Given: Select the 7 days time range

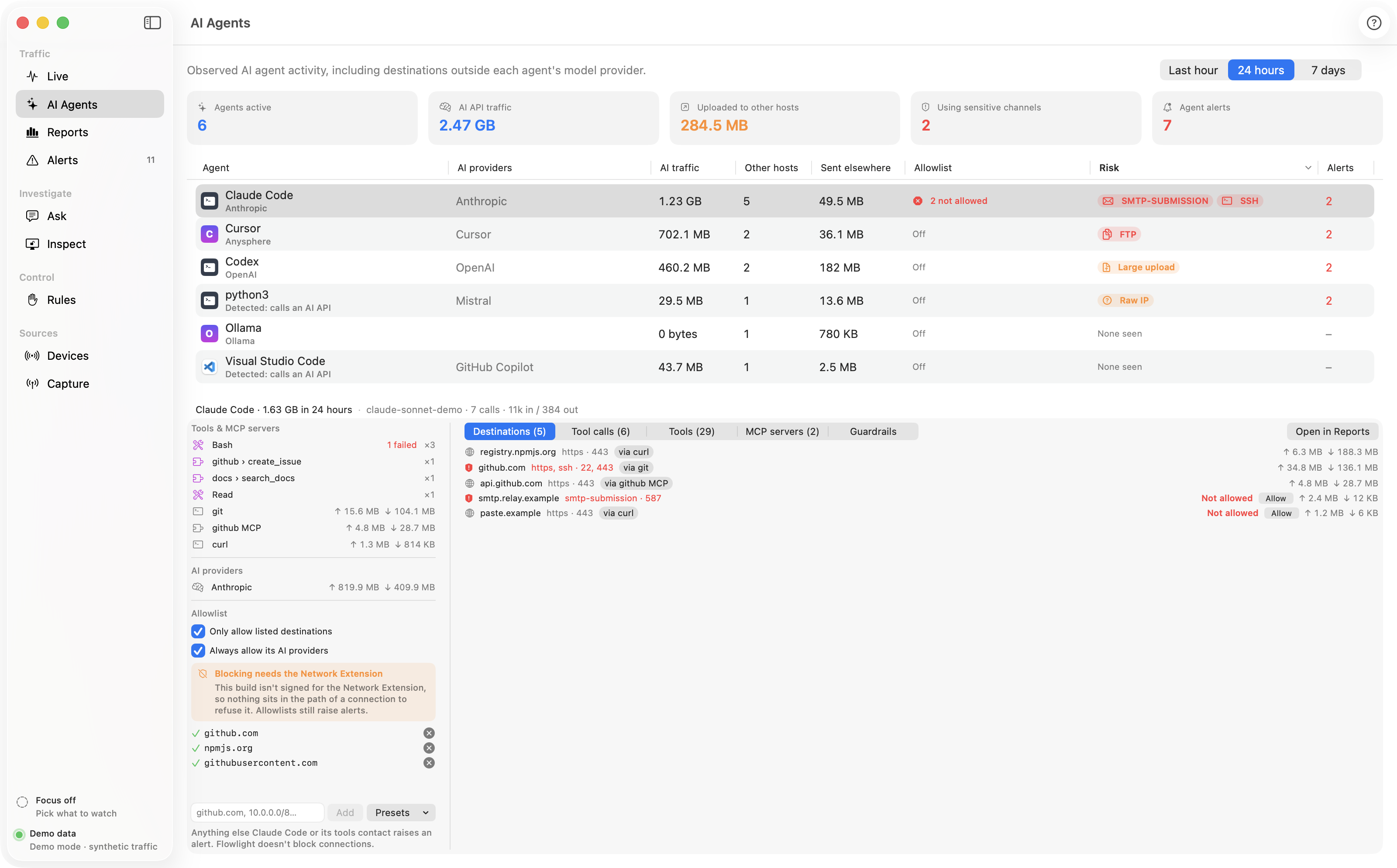Looking at the screenshot, I should [x=1328, y=70].
